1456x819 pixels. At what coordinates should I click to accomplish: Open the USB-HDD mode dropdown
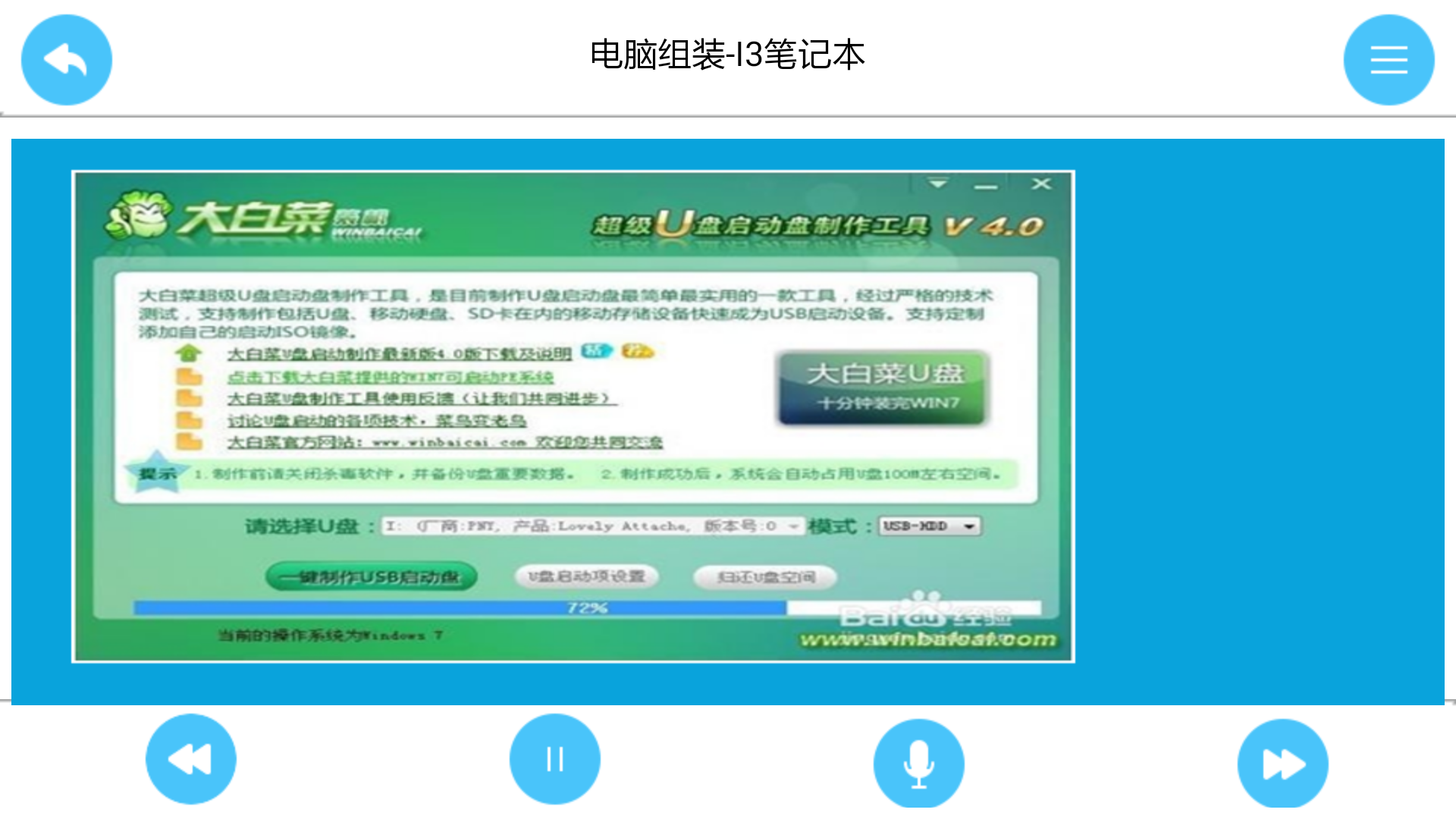click(930, 526)
